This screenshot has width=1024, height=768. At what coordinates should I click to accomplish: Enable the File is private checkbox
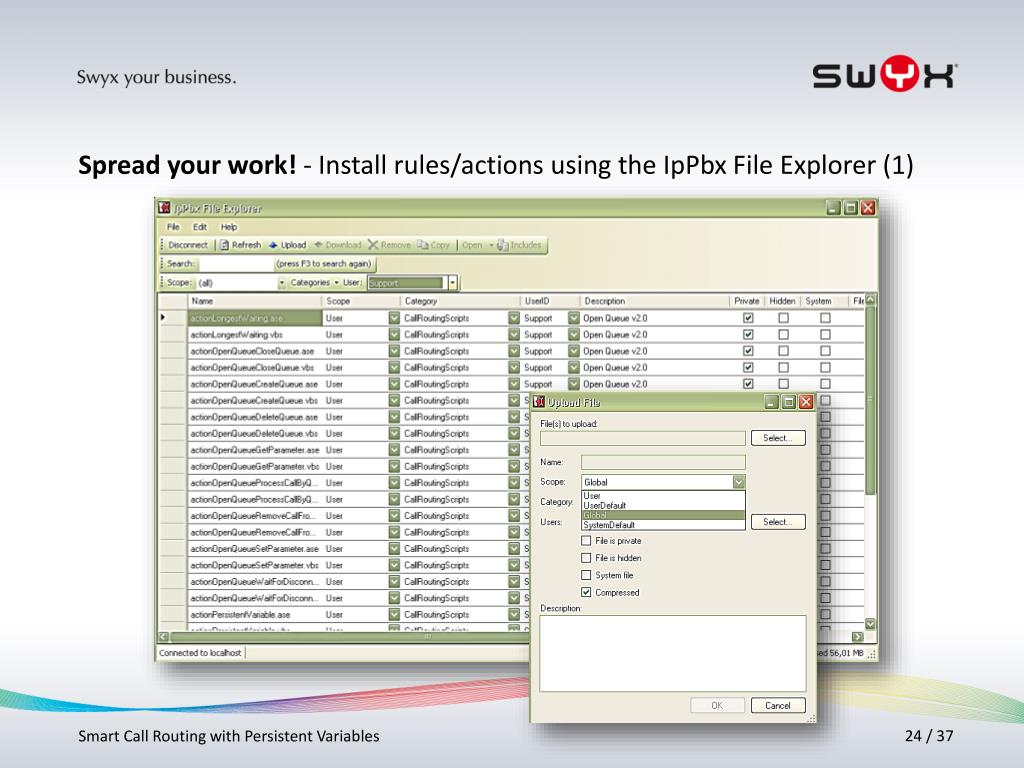click(586, 541)
